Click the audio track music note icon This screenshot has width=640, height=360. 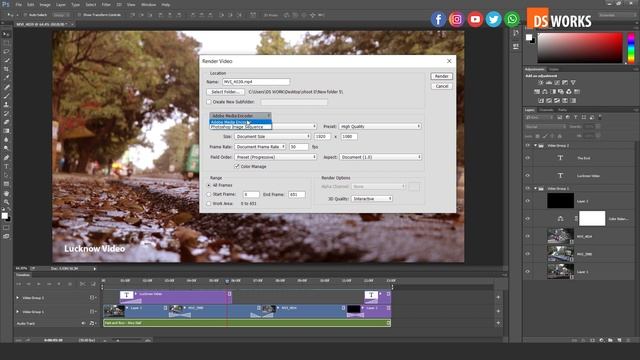pos(92,323)
